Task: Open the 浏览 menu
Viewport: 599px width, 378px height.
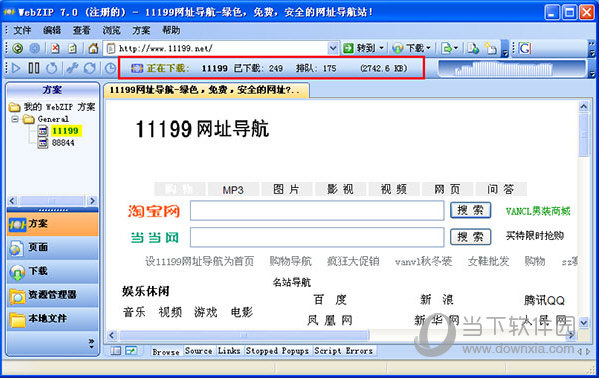Action: tap(111, 30)
